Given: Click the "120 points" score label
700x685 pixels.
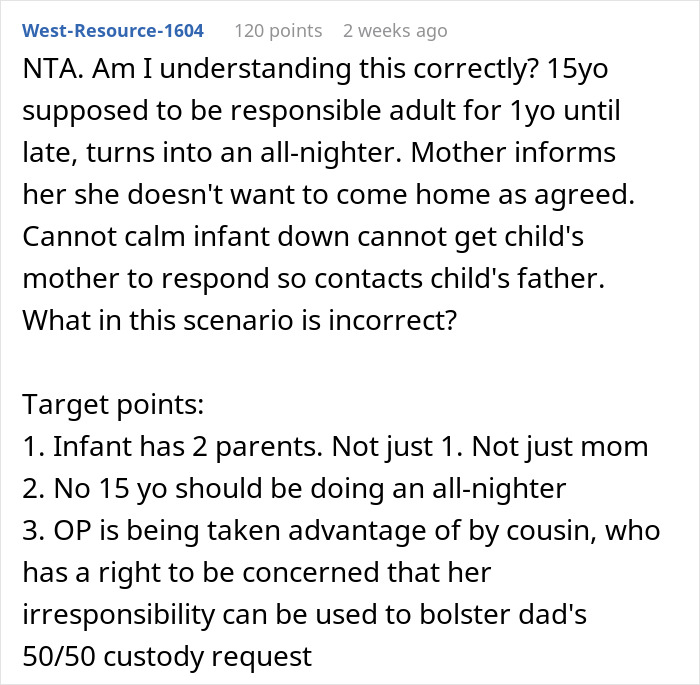Looking at the screenshot, I should pyautogui.click(x=278, y=31).
